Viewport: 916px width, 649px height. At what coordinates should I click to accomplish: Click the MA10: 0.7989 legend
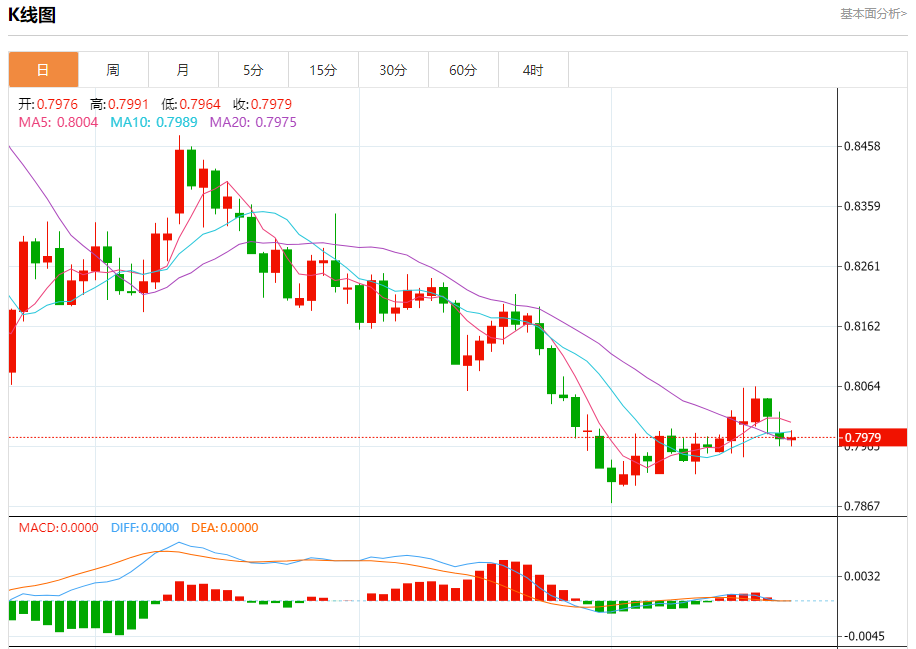point(154,122)
